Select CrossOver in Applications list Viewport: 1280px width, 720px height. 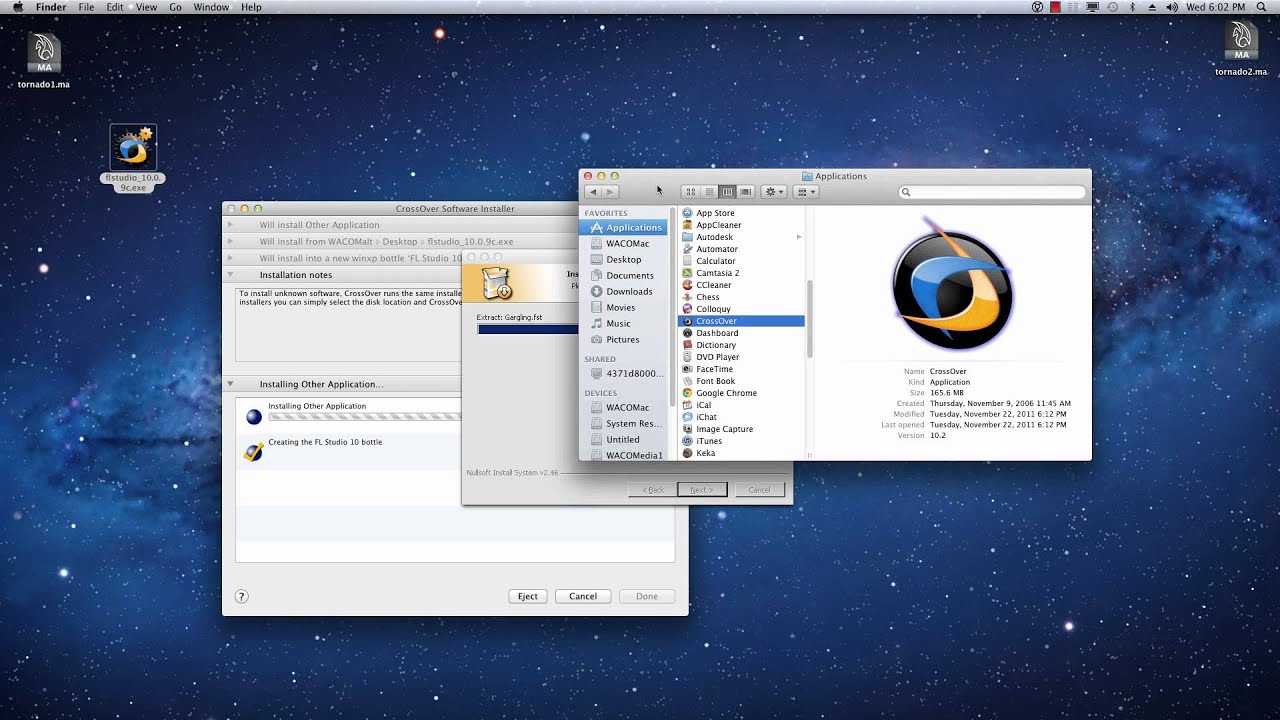(x=741, y=321)
